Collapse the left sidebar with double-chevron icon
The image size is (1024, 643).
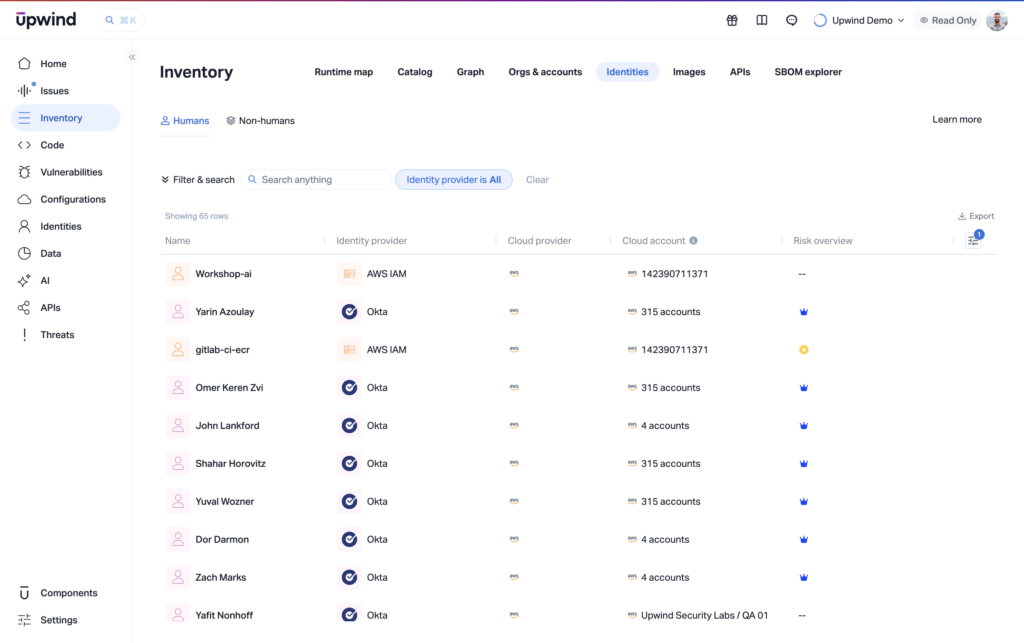(x=132, y=57)
